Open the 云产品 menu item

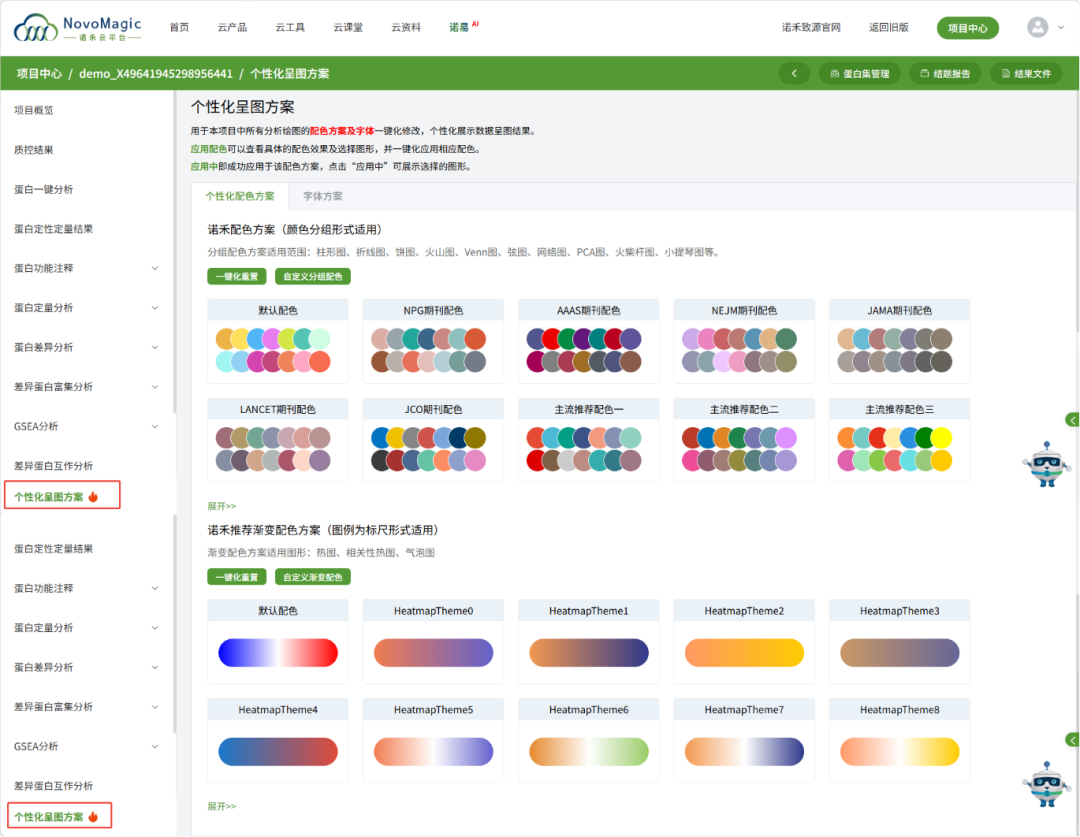(232, 28)
